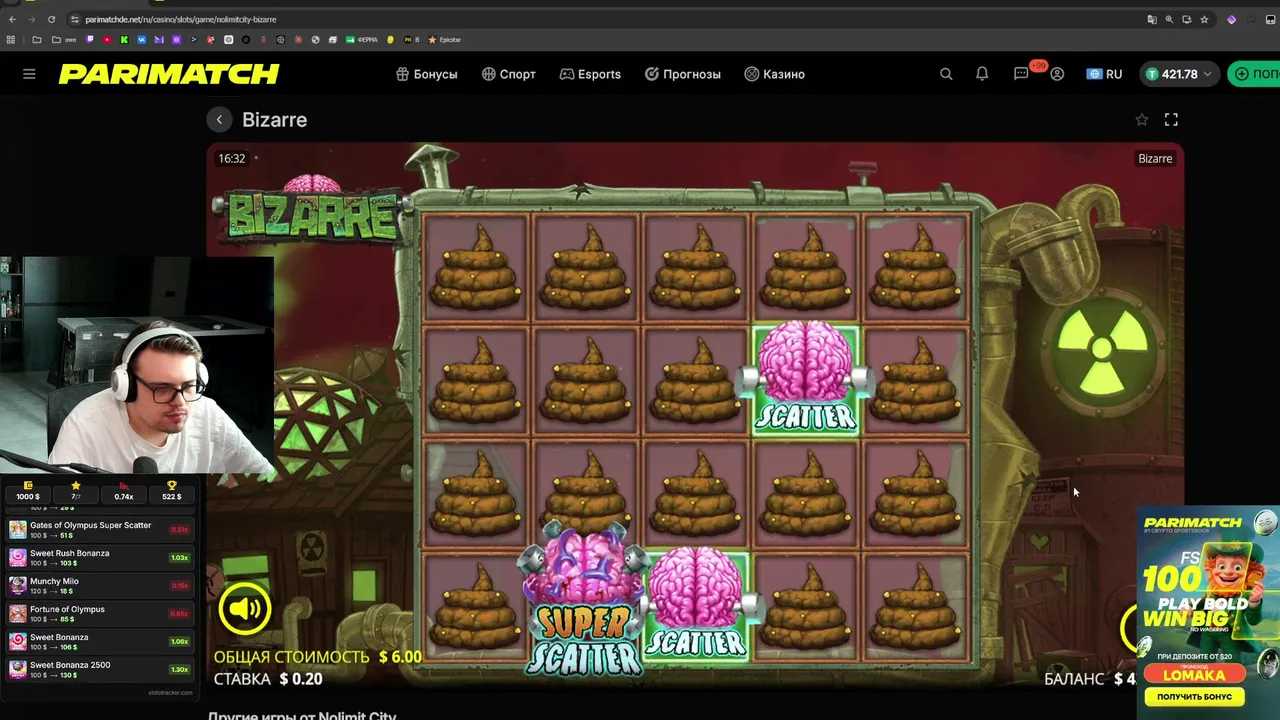Translate this page icon in address bar
The height and width of the screenshot is (720, 1280).
tap(1152, 19)
